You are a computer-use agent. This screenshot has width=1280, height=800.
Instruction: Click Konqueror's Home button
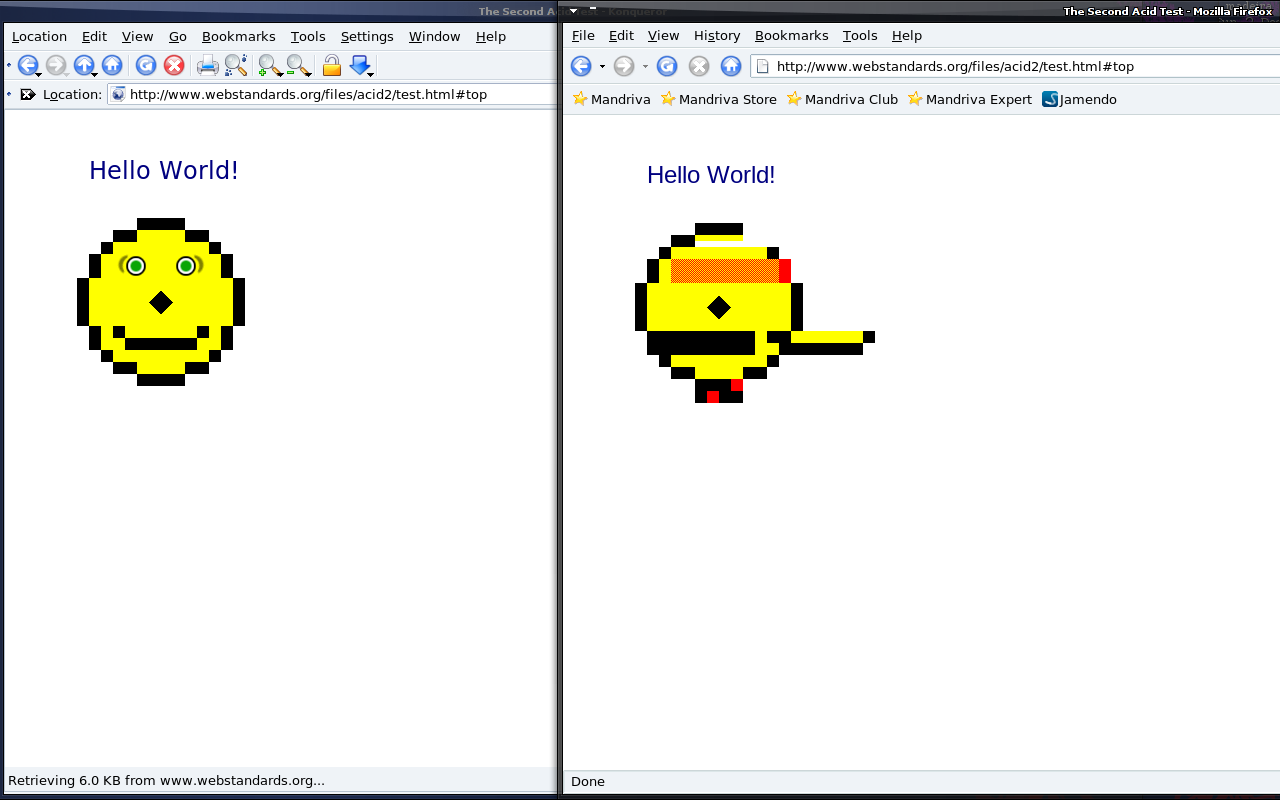pos(112,65)
